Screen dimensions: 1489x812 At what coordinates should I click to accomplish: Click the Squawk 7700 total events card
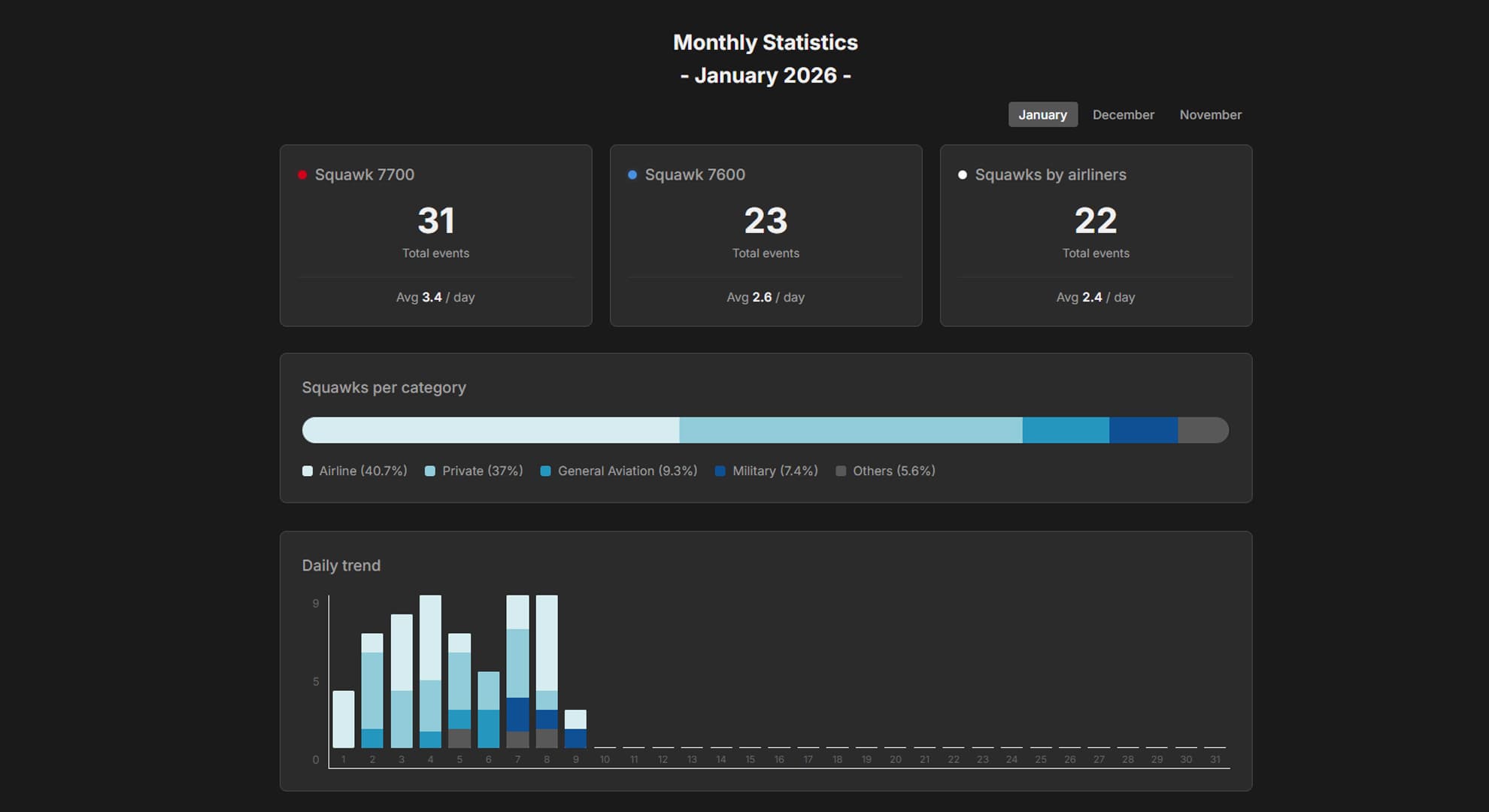435,235
